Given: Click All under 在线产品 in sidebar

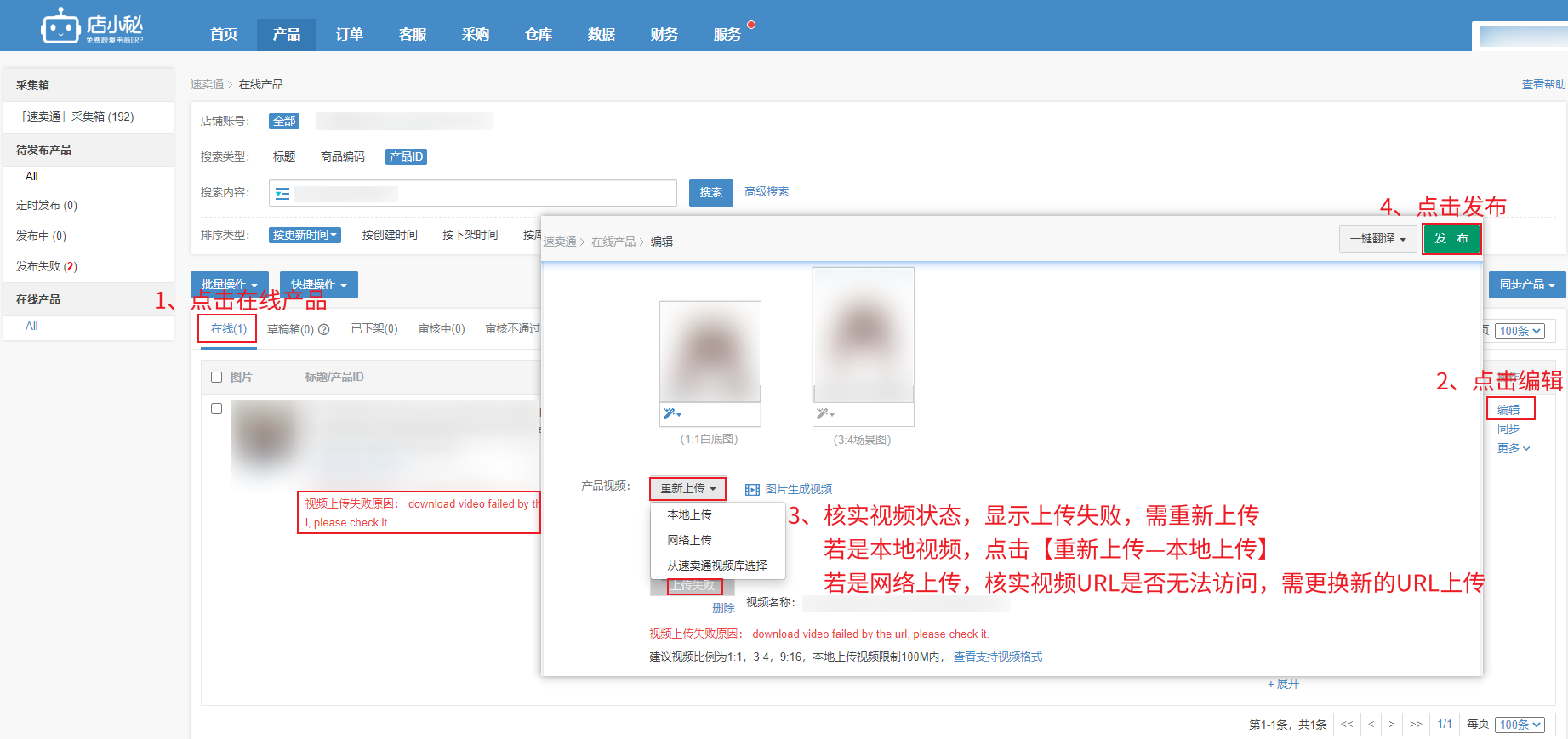Looking at the screenshot, I should pos(31,327).
